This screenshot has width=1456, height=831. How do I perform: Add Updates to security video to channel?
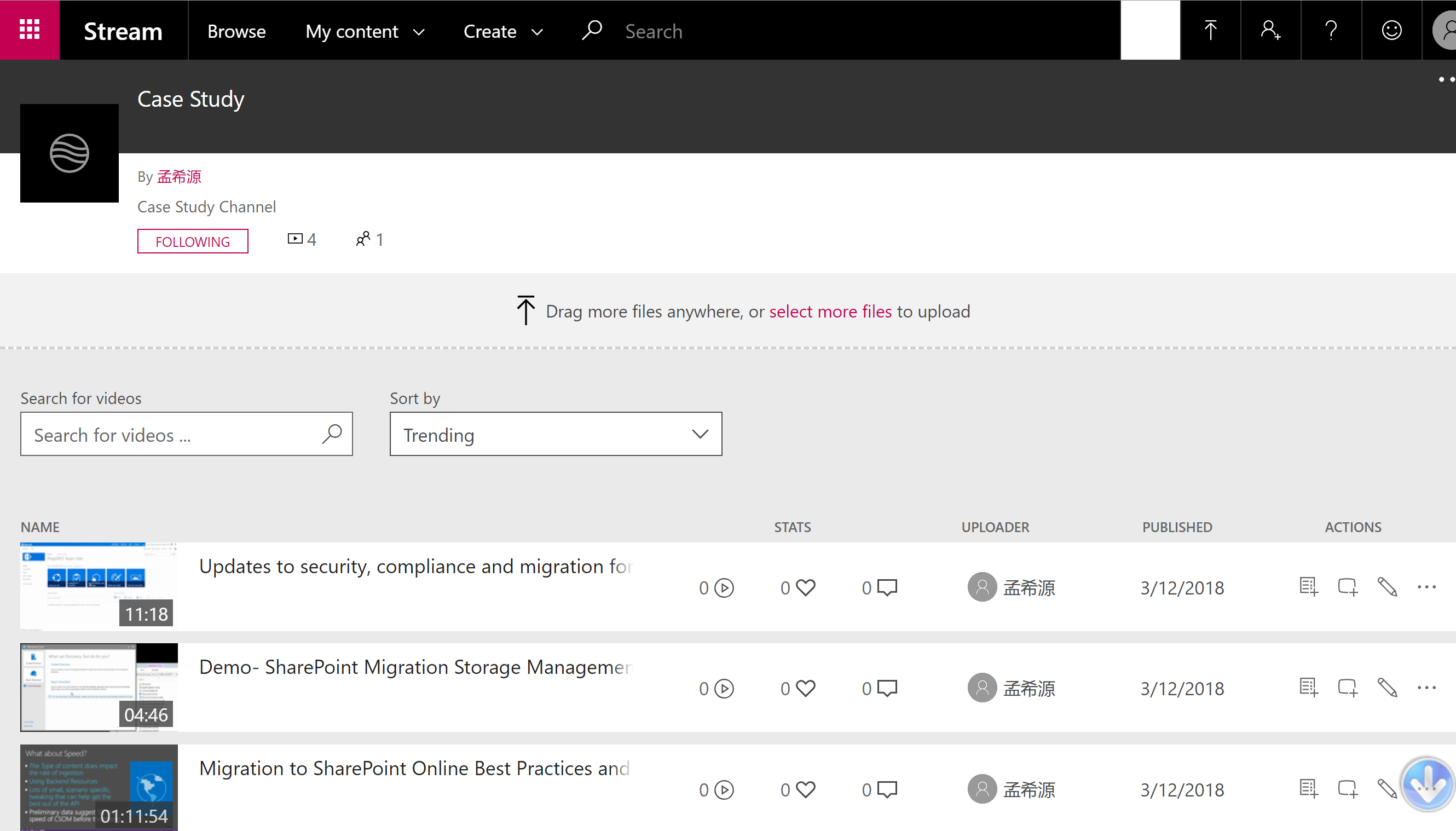click(x=1348, y=587)
